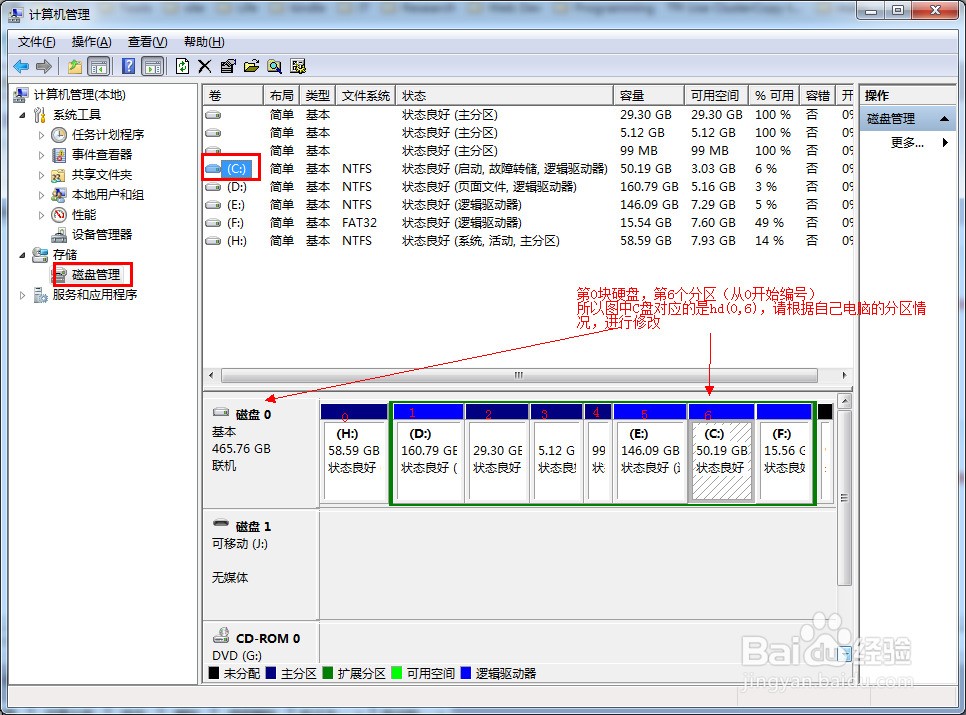Click the Help question mark toolbar icon
This screenshot has width=966, height=715.
(128, 66)
